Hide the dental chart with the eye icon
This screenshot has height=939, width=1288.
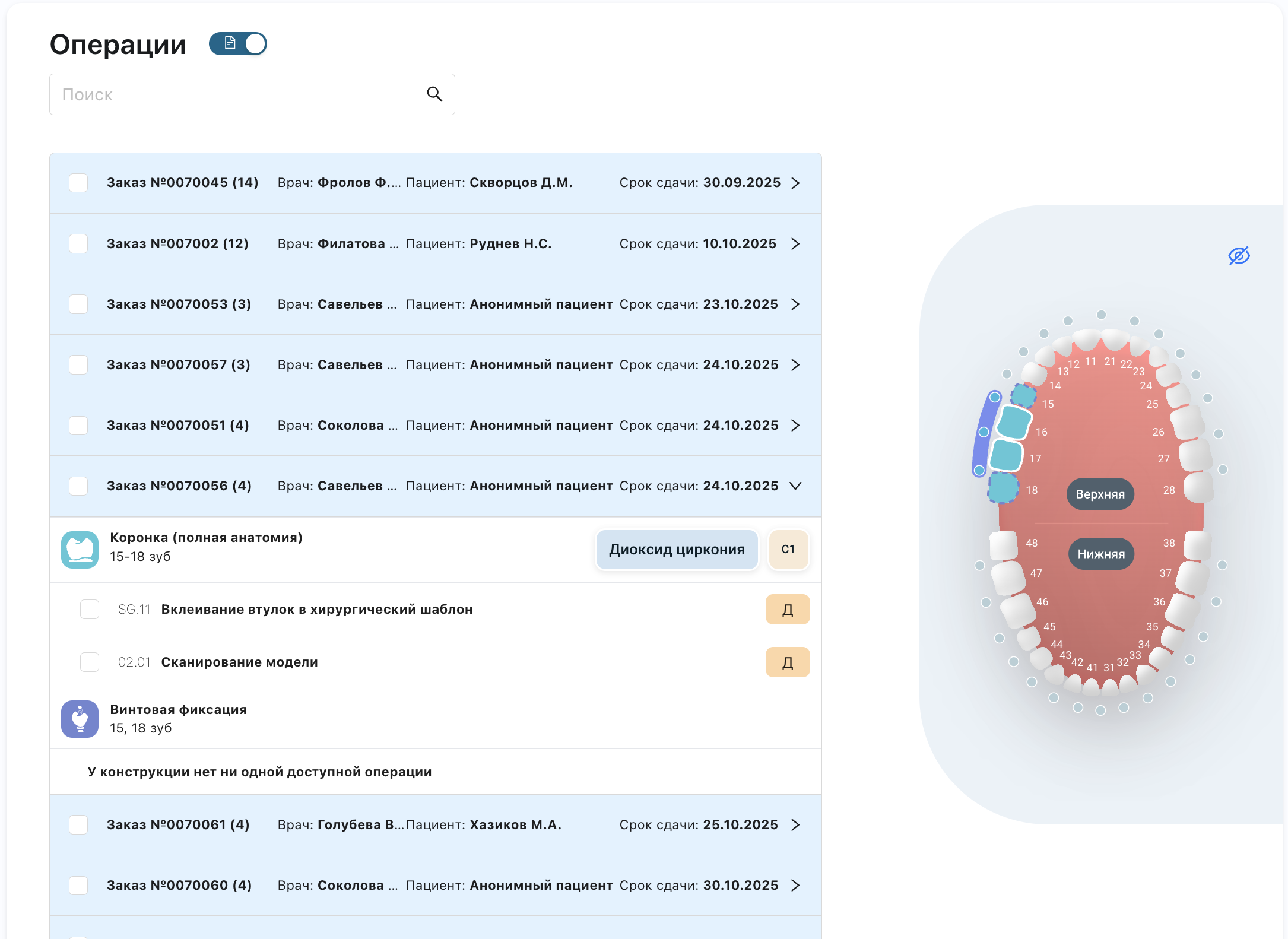[1239, 256]
